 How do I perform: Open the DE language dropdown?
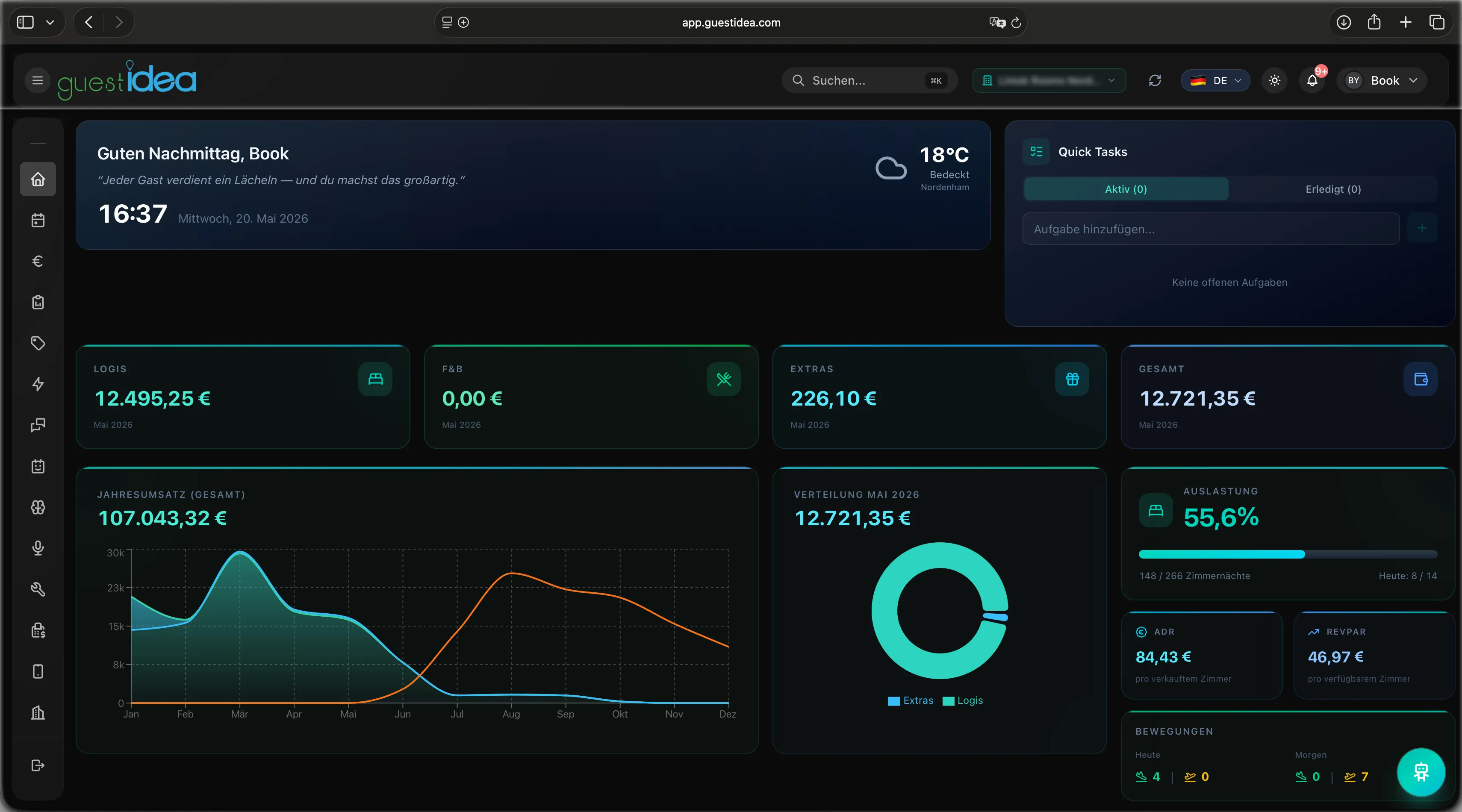tap(1216, 81)
